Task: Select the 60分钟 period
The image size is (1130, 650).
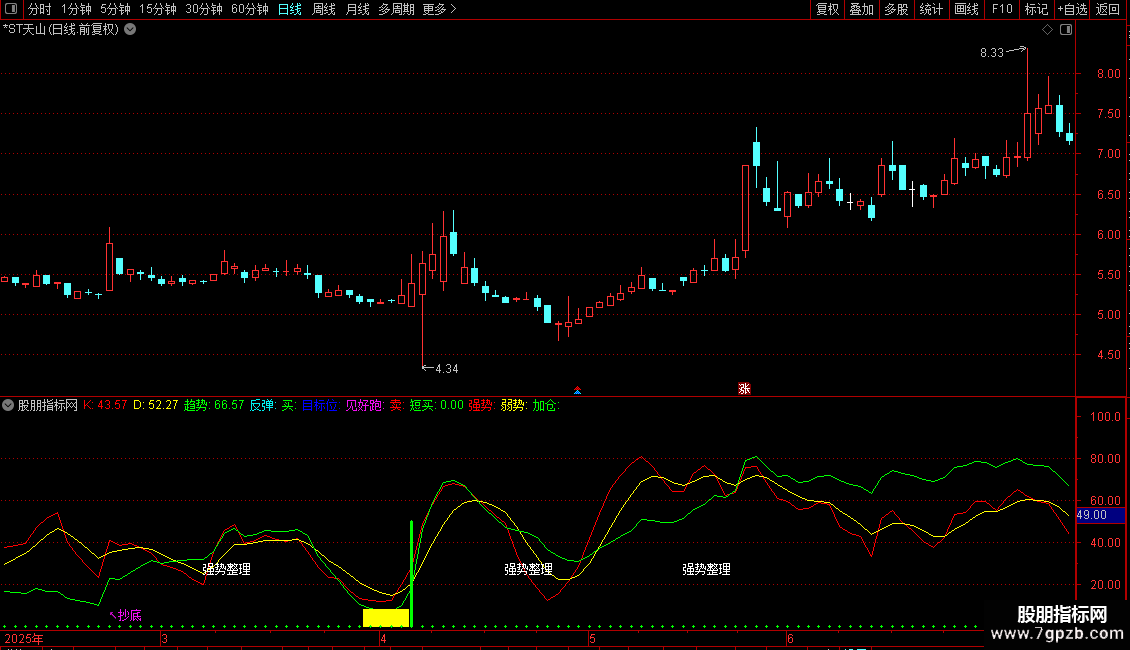Action: coord(250,9)
